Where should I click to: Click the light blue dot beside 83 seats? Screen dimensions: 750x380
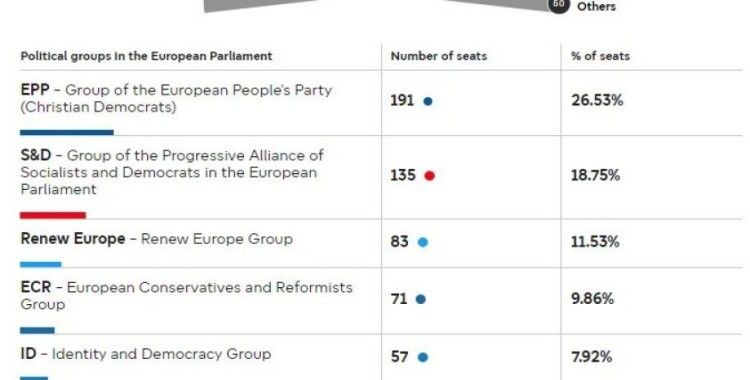(x=423, y=242)
